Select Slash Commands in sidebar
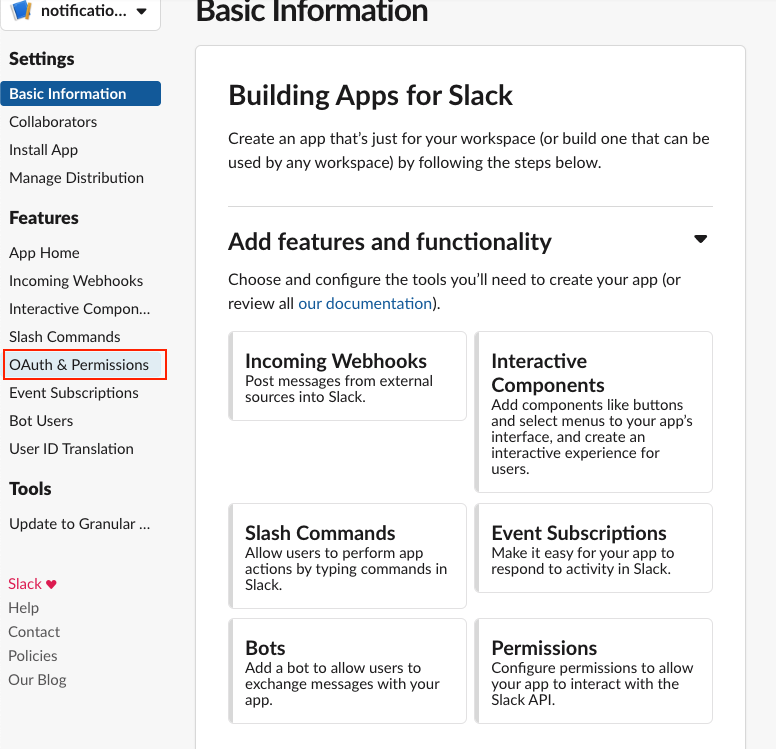 pos(64,337)
